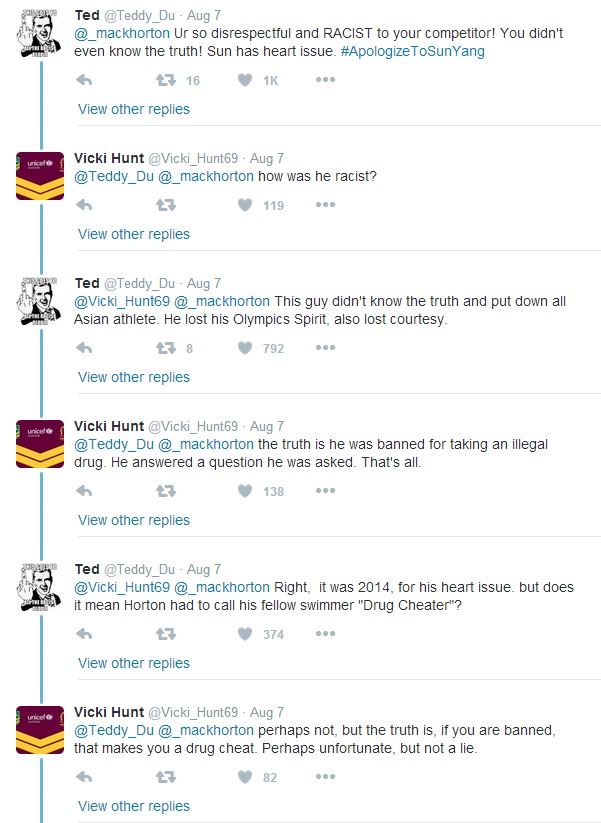Expand 'View other replies' under 'how was he racist?'
The height and width of the screenshot is (823, 601).
(134, 234)
